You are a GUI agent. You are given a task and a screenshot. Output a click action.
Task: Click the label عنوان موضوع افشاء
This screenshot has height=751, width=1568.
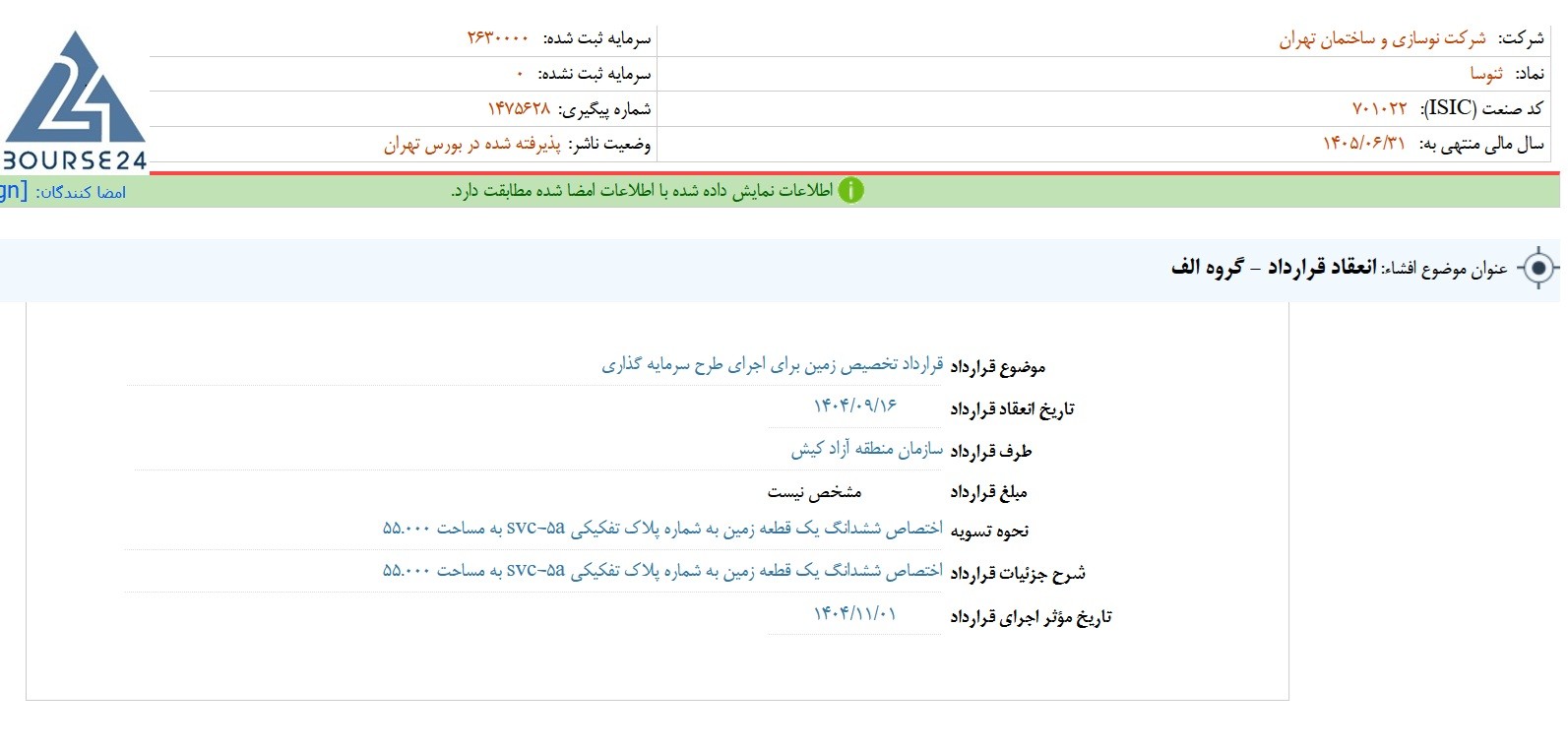click(x=1445, y=268)
